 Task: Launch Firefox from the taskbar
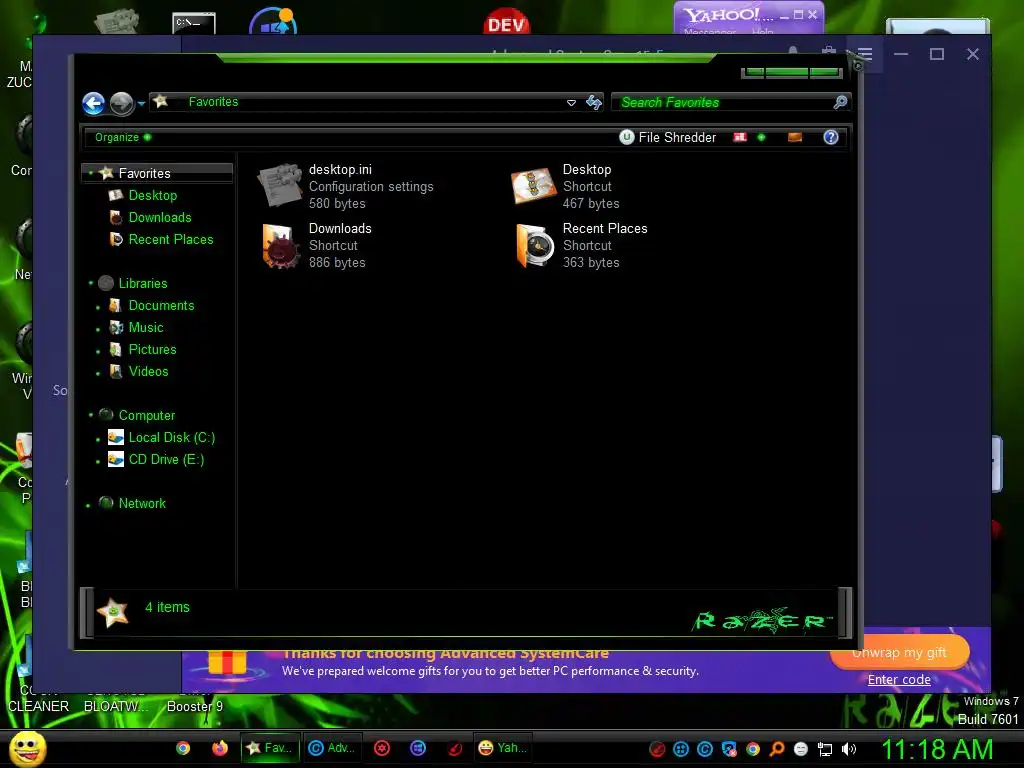220,748
